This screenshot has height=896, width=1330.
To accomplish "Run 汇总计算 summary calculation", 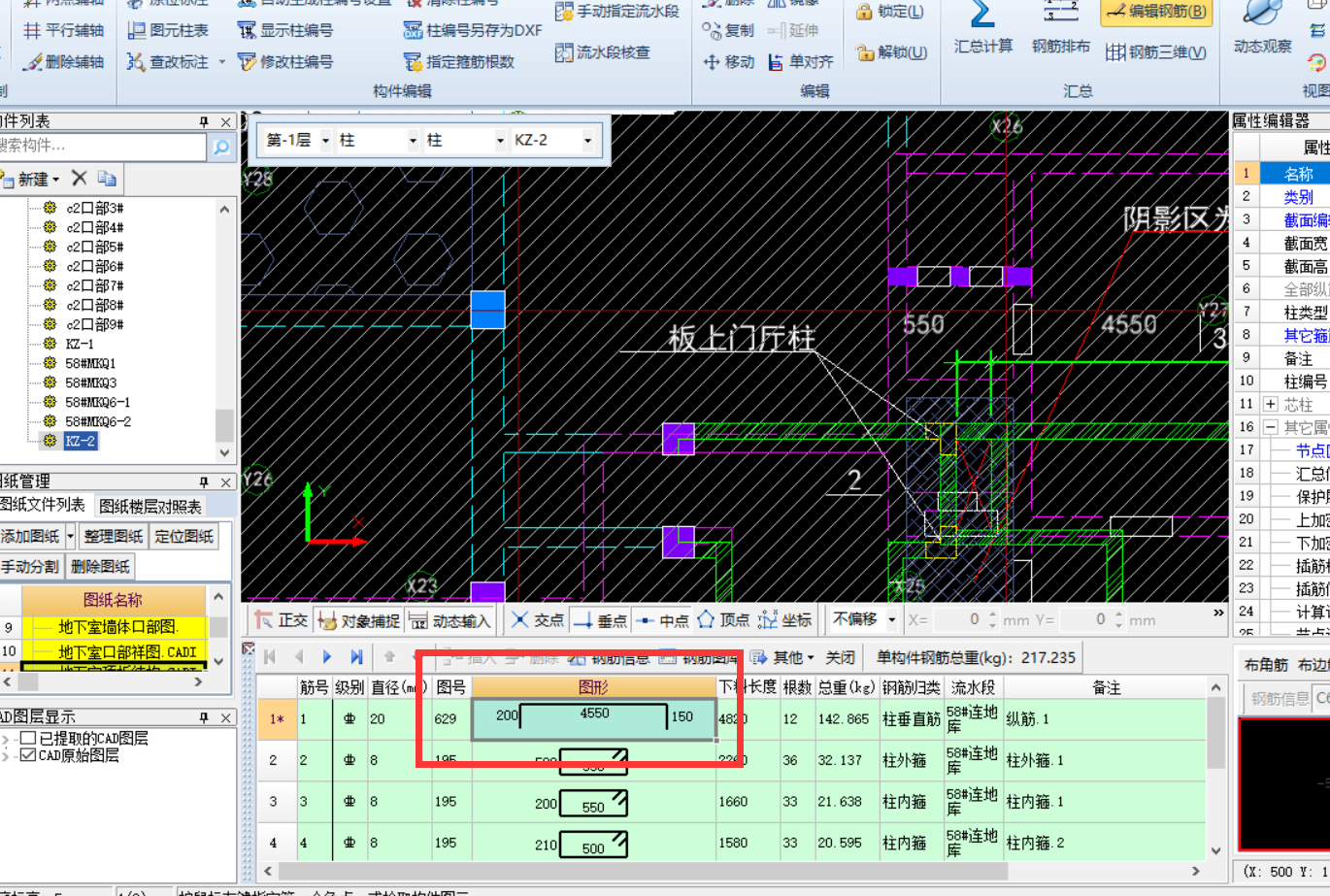I will [x=982, y=27].
